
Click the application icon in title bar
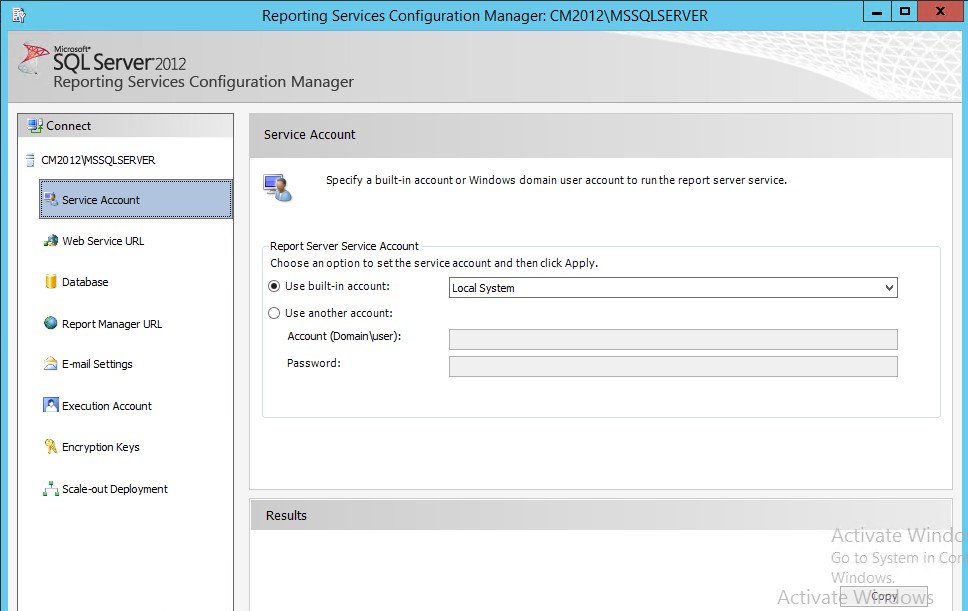[17, 15]
